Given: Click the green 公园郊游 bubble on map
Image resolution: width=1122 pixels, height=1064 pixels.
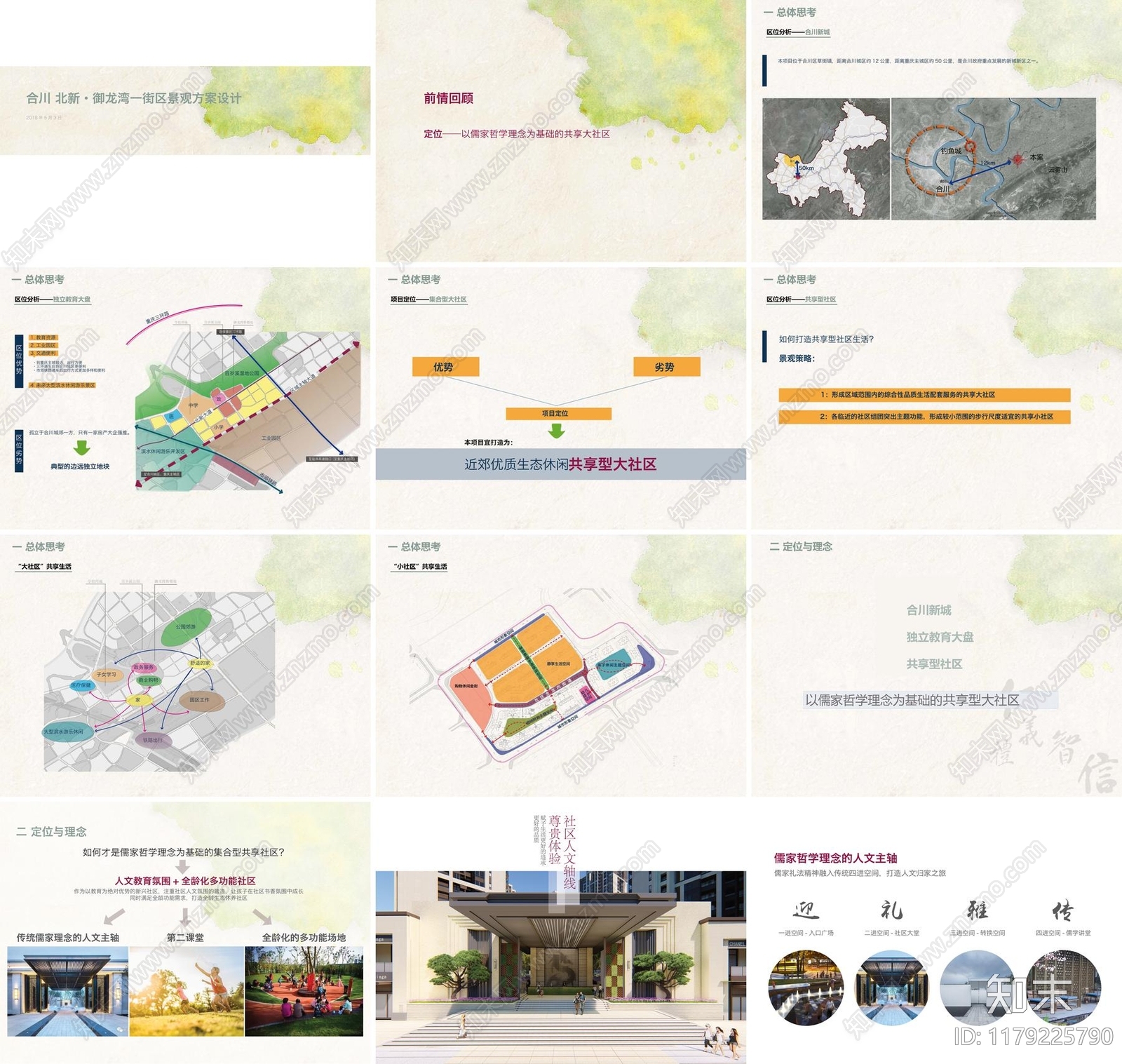Looking at the screenshot, I should [186, 627].
